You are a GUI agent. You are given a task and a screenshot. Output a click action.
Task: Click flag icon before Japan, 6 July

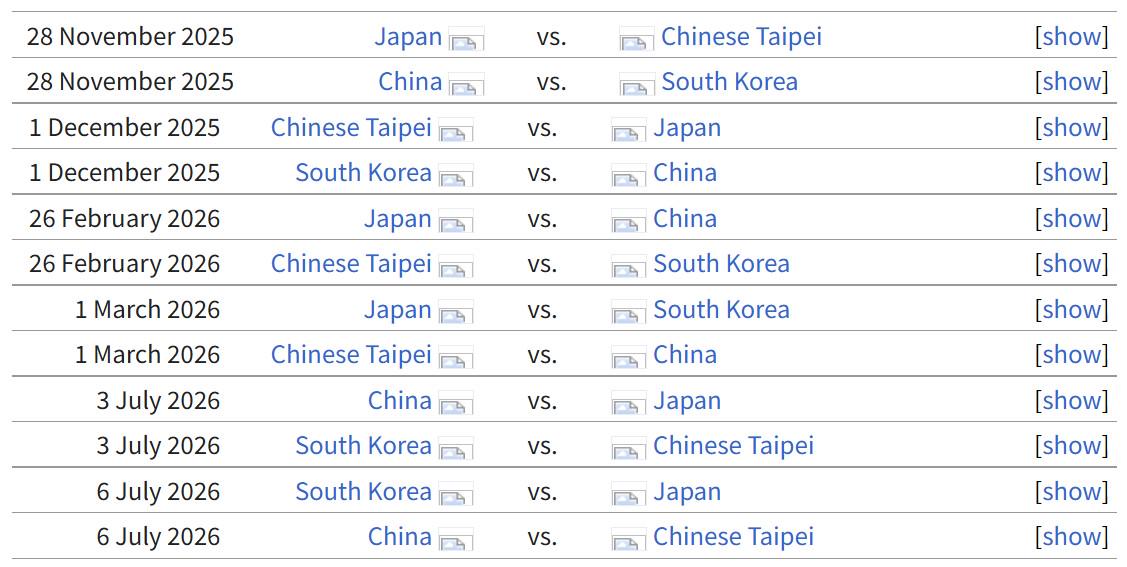tap(628, 496)
